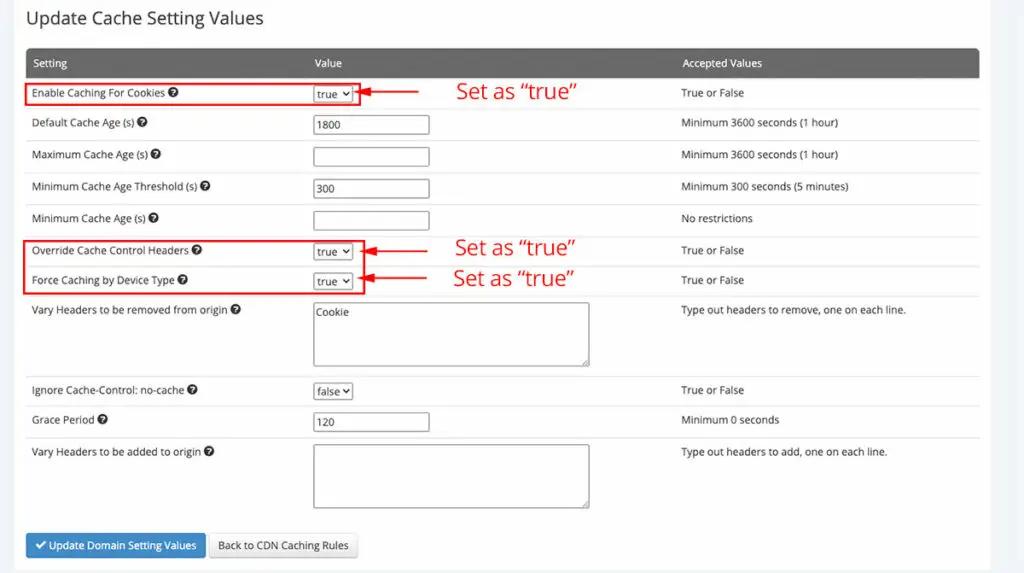Image resolution: width=1024 pixels, height=573 pixels.
Task: Click help icon beside Grace Period
Action: click(103, 419)
